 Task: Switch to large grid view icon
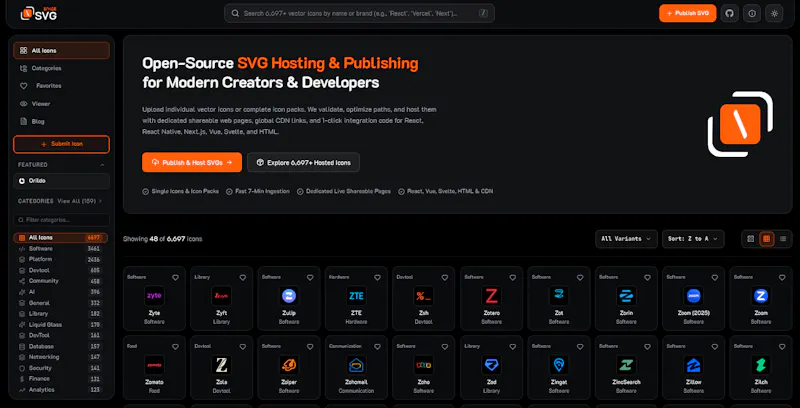pos(751,239)
